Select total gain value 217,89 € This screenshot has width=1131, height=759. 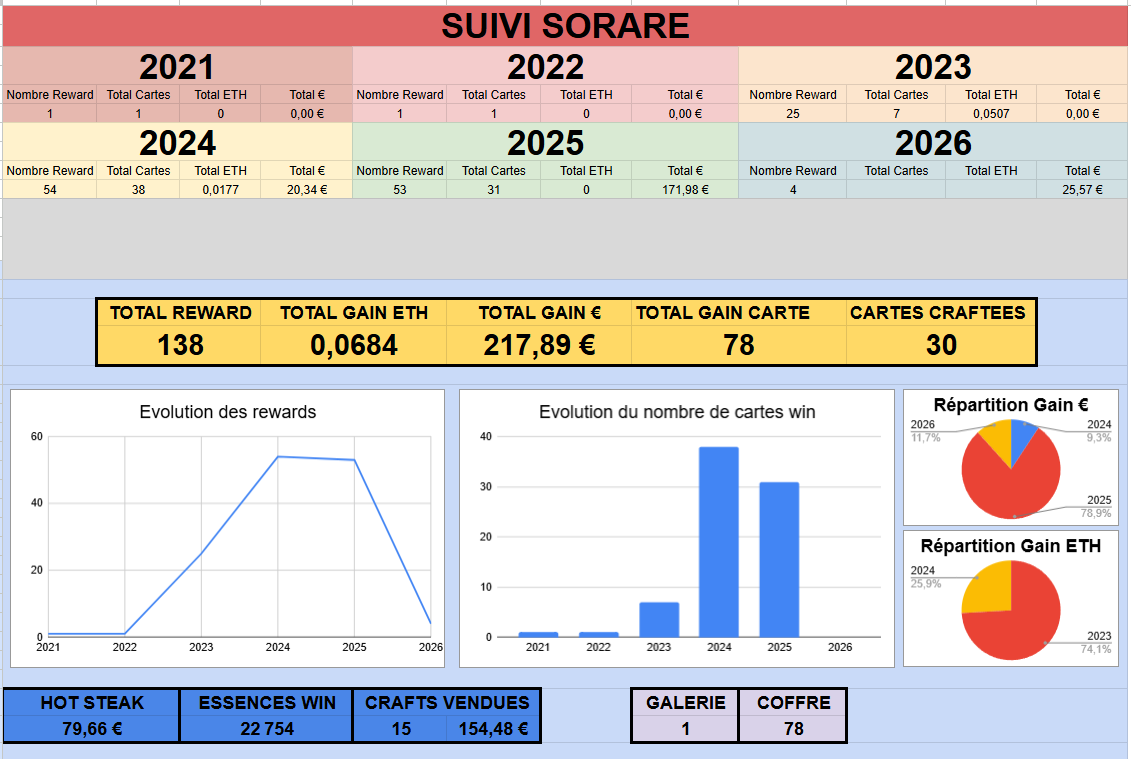(540, 345)
